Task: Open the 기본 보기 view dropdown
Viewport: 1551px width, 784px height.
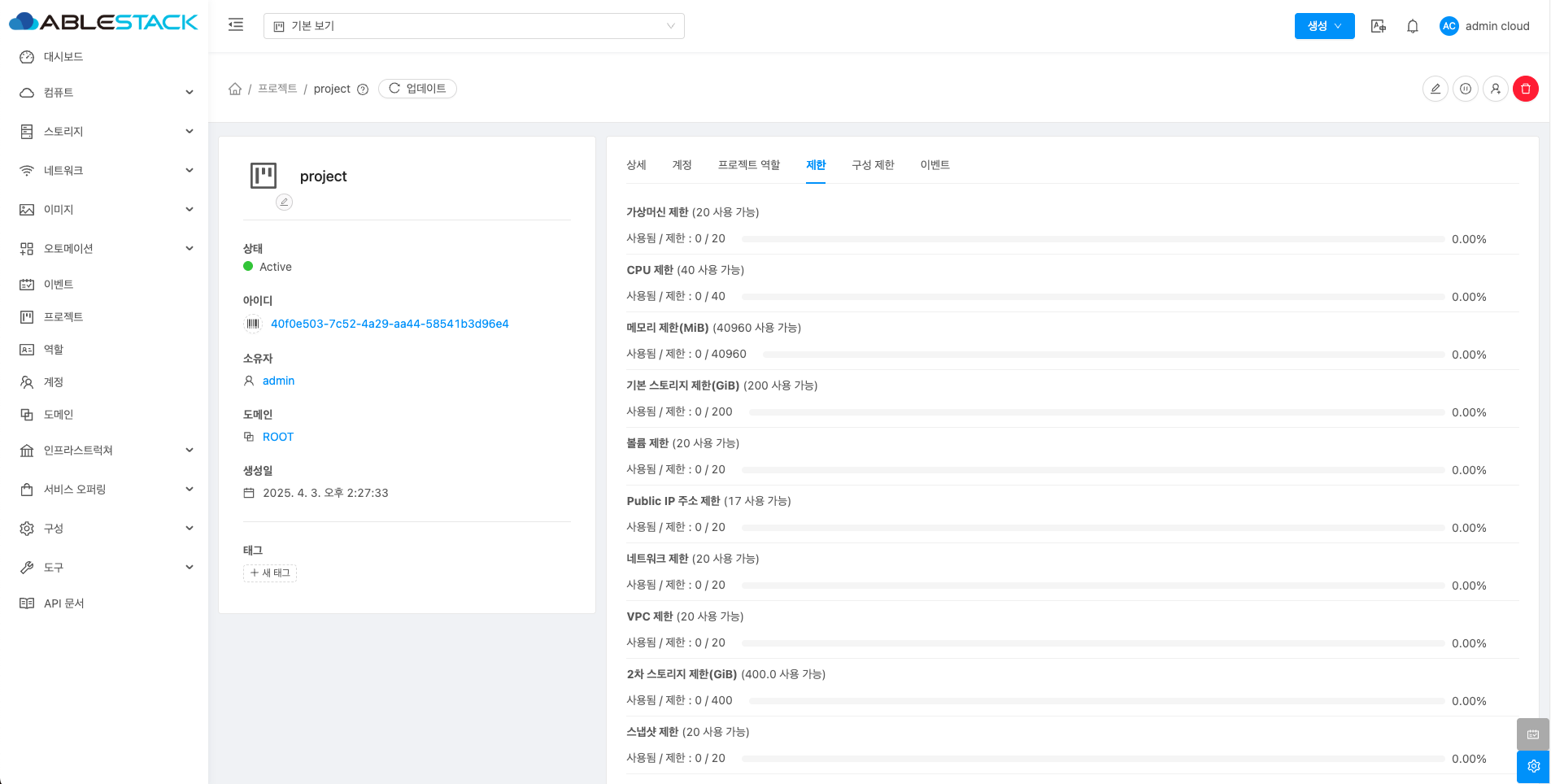Action: [473, 26]
